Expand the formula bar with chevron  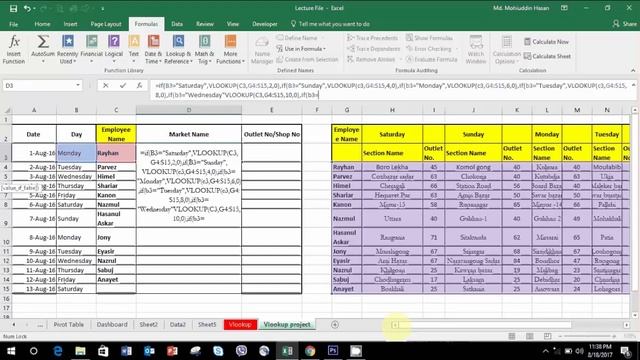(x=633, y=85)
